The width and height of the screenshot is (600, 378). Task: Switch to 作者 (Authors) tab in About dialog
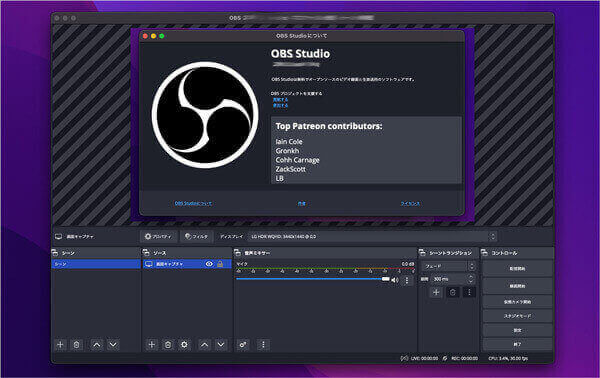click(302, 204)
